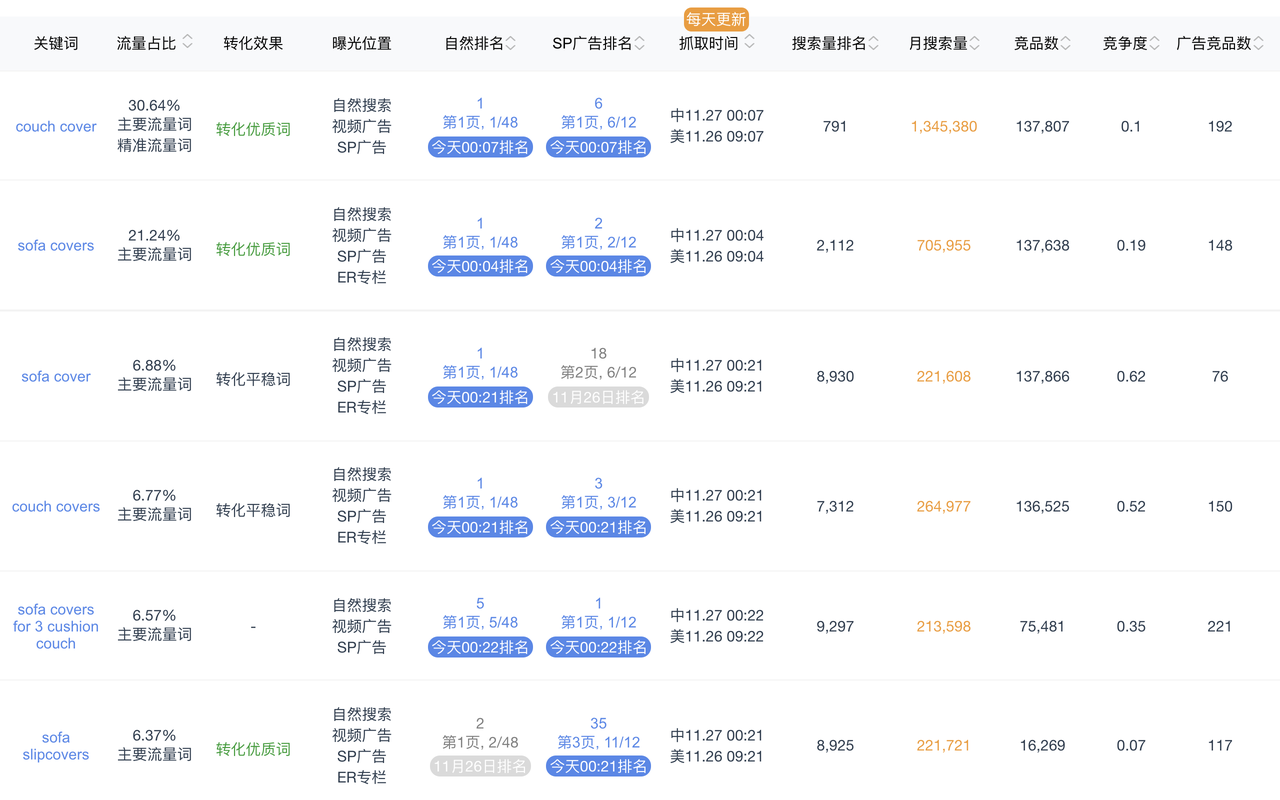This screenshot has height=800, width=1280.
Task: Open the couch cover keyword link
Action: (55, 126)
